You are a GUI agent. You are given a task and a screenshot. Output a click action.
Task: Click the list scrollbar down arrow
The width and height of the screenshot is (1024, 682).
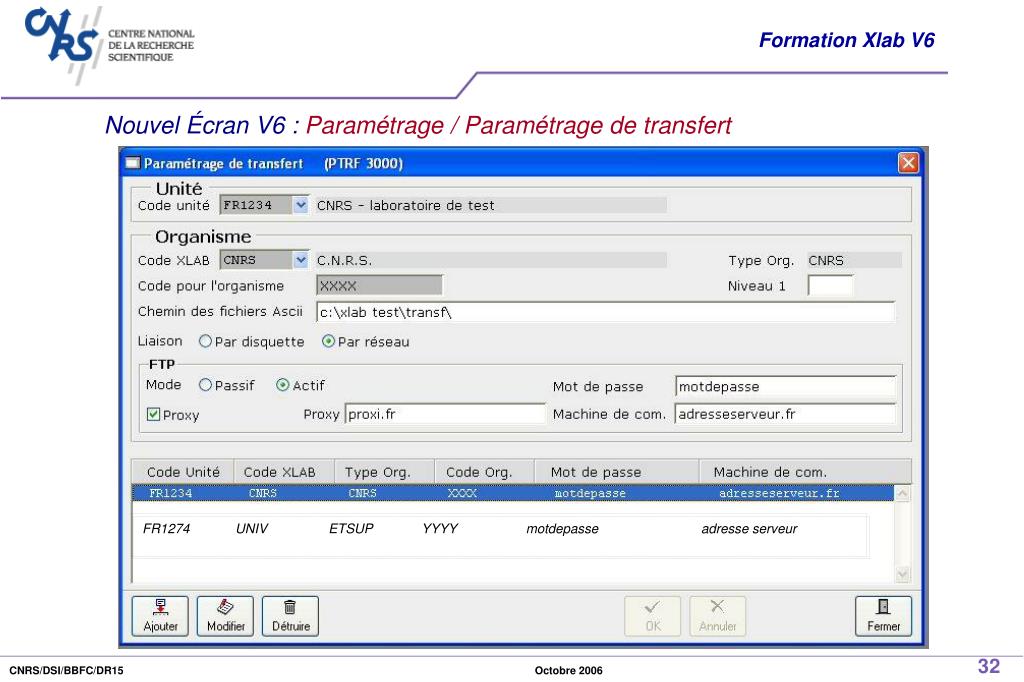click(x=903, y=574)
